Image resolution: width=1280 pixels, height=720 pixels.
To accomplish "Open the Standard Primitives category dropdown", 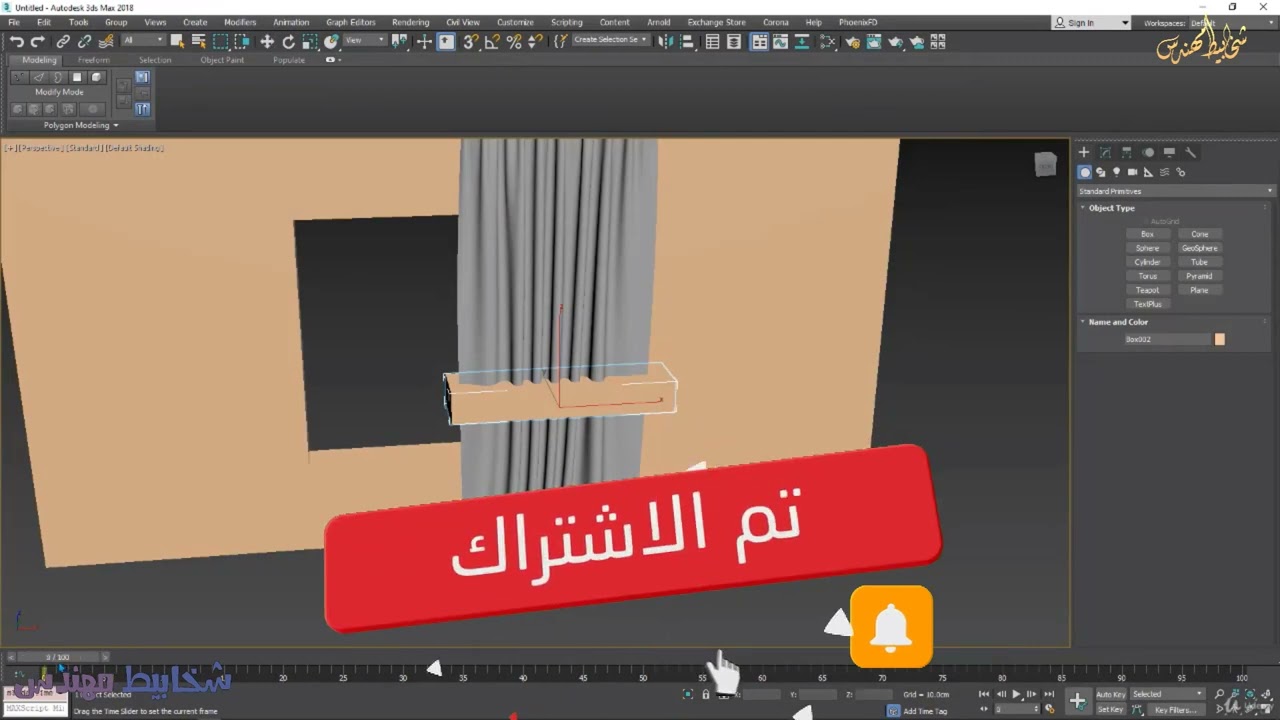I will pyautogui.click(x=1176, y=191).
